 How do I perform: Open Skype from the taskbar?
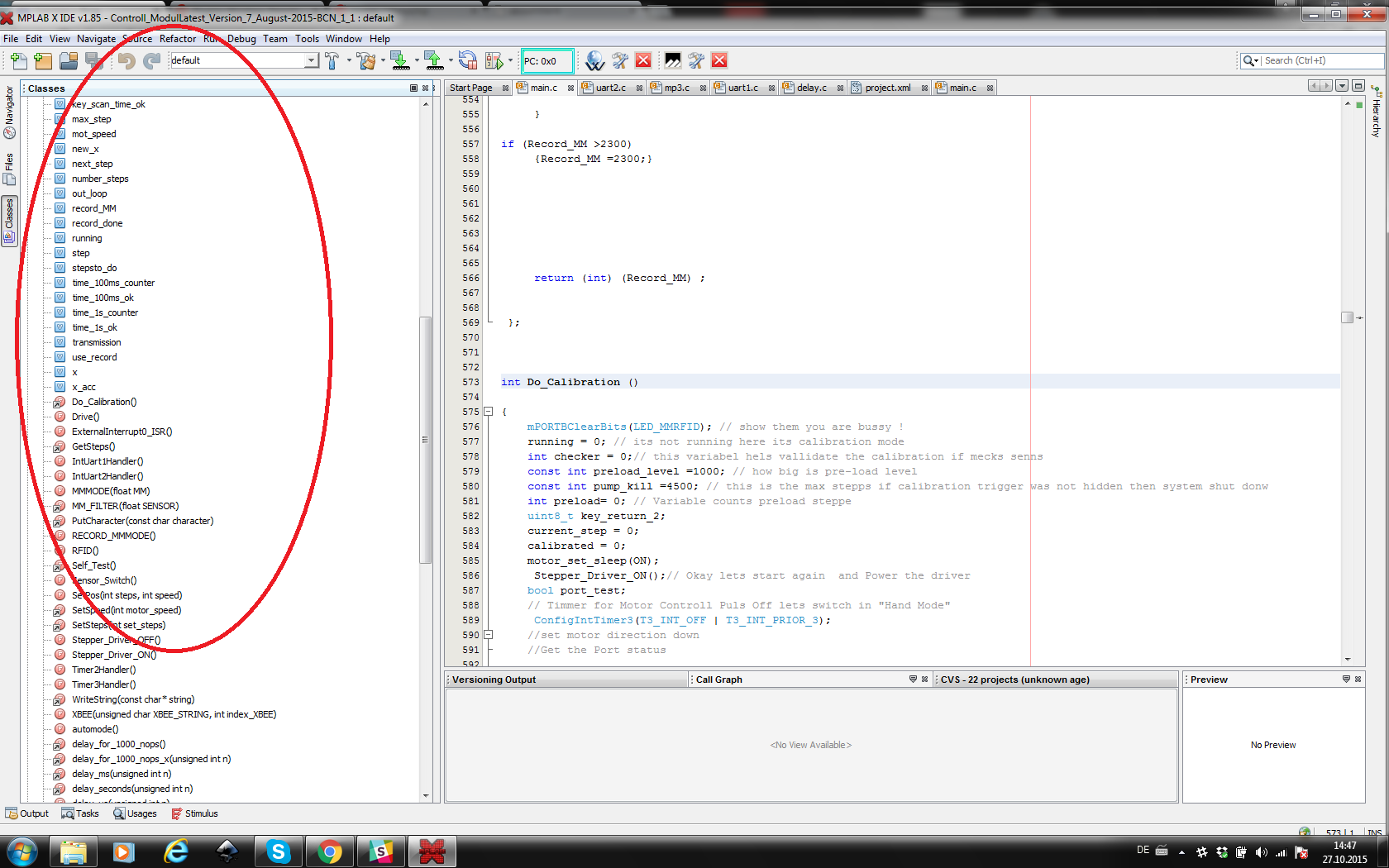point(278,851)
